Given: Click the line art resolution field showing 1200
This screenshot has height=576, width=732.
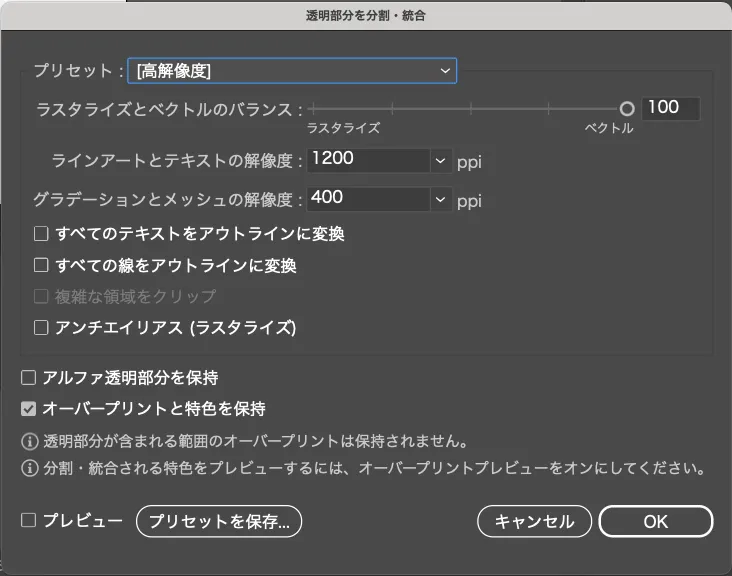Looking at the screenshot, I should pos(368,159).
